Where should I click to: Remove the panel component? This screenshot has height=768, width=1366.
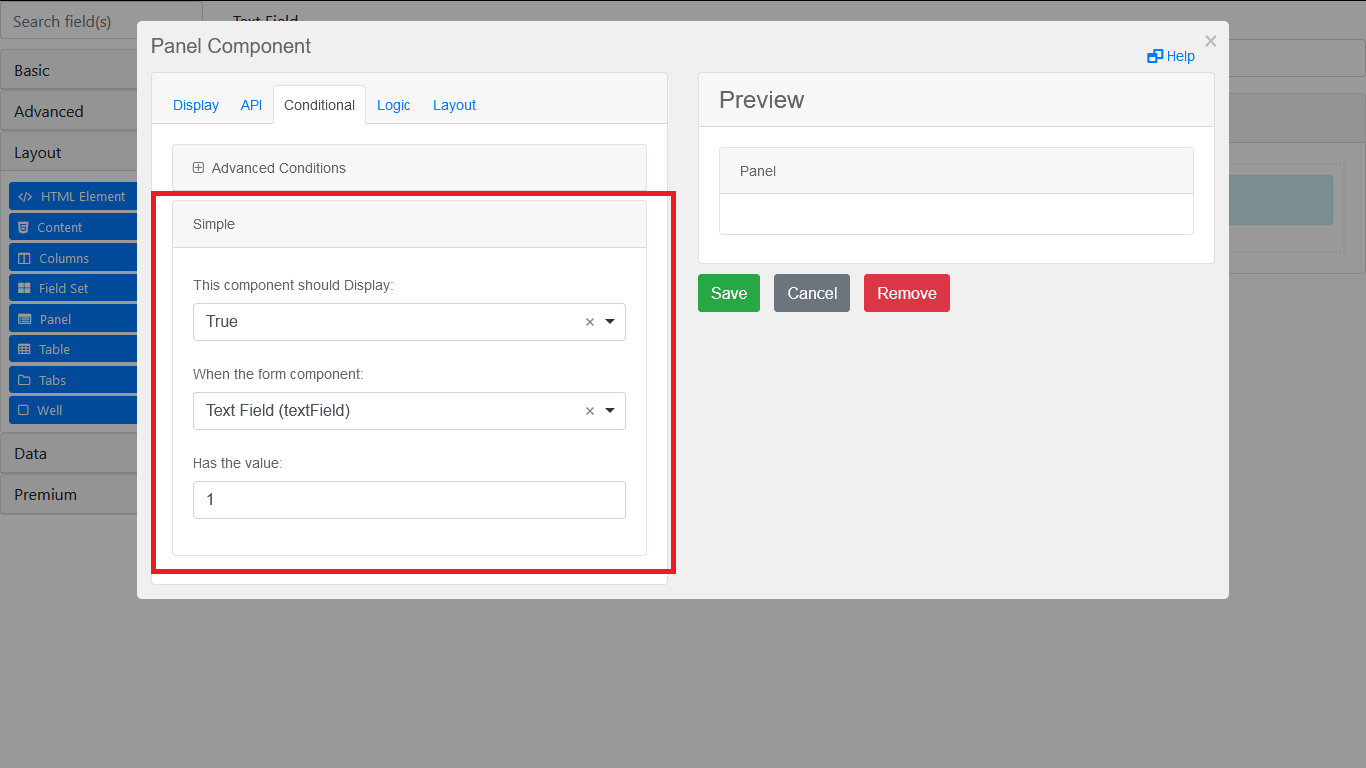click(906, 293)
